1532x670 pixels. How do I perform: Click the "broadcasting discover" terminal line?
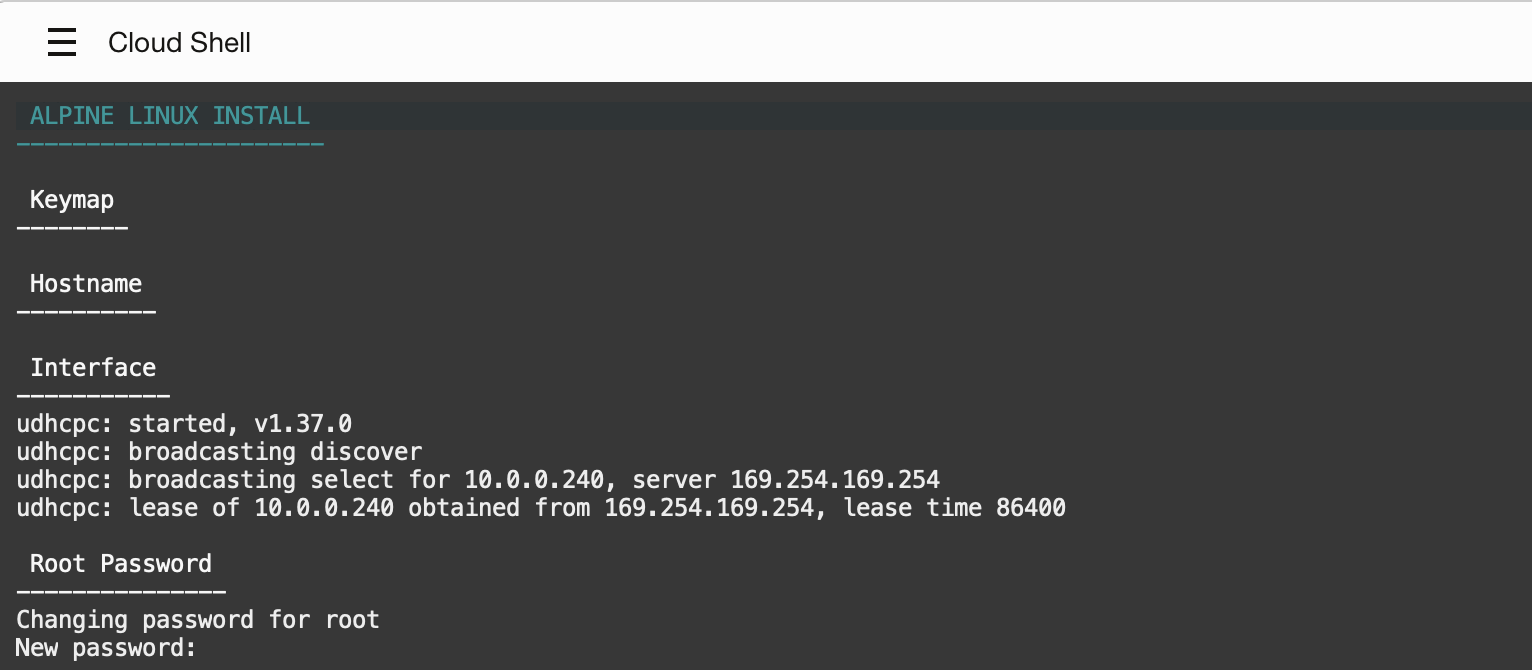tap(275, 452)
